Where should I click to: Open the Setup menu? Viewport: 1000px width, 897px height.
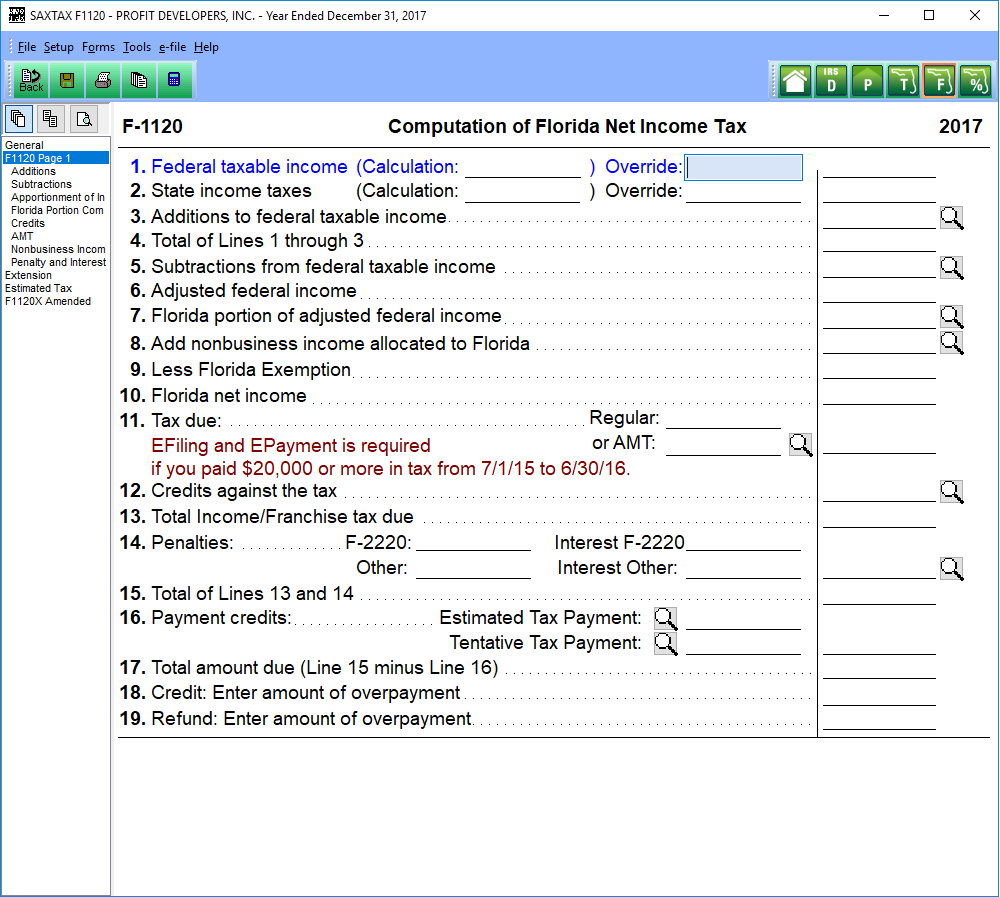(59, 47)
